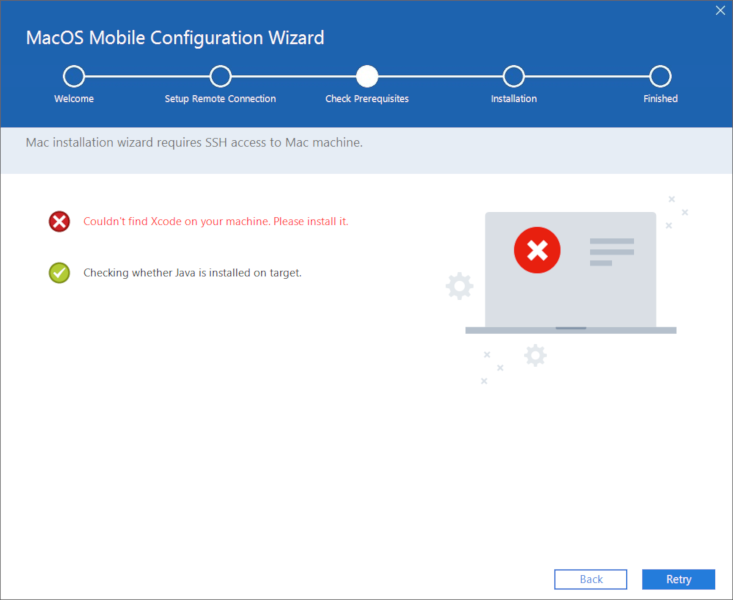733x600 pixels.
Task: Click the Retry button
Action: pos(678,579)
